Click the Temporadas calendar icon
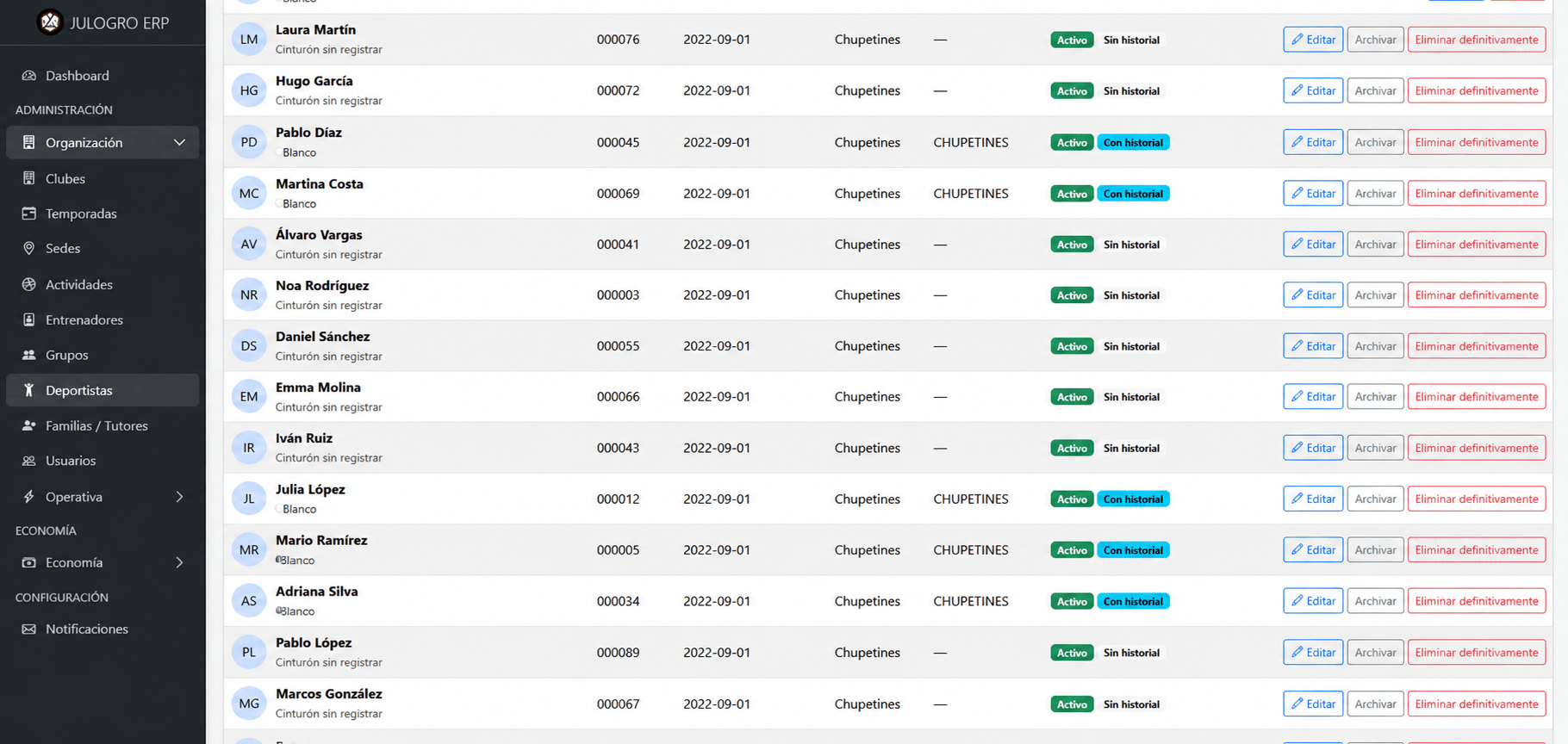 [29, 214]
